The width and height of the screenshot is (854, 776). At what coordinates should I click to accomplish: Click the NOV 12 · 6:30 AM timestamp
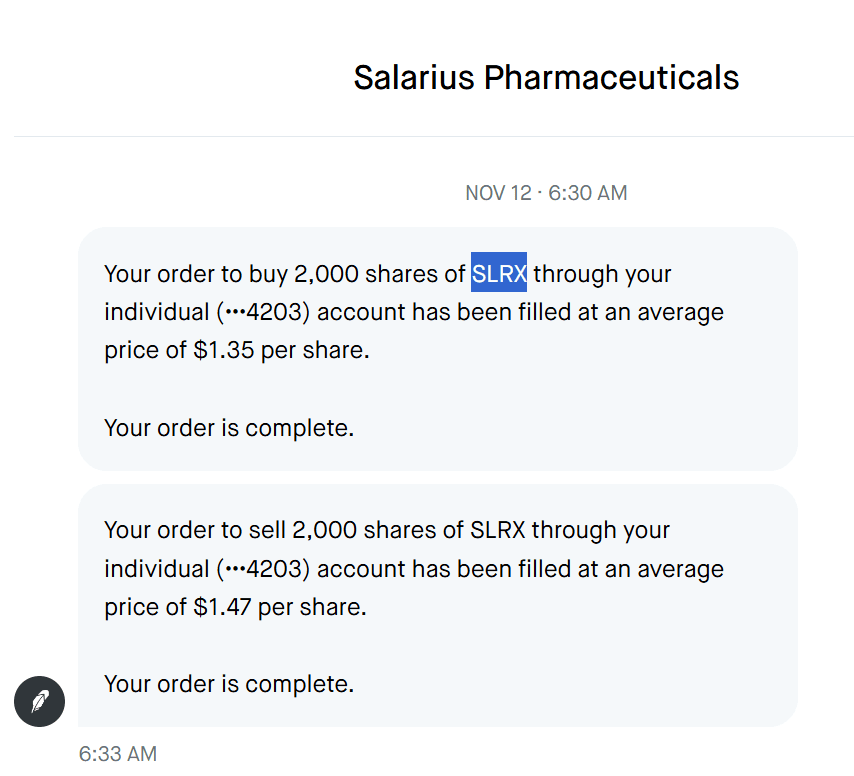click(x=546, y=193)
